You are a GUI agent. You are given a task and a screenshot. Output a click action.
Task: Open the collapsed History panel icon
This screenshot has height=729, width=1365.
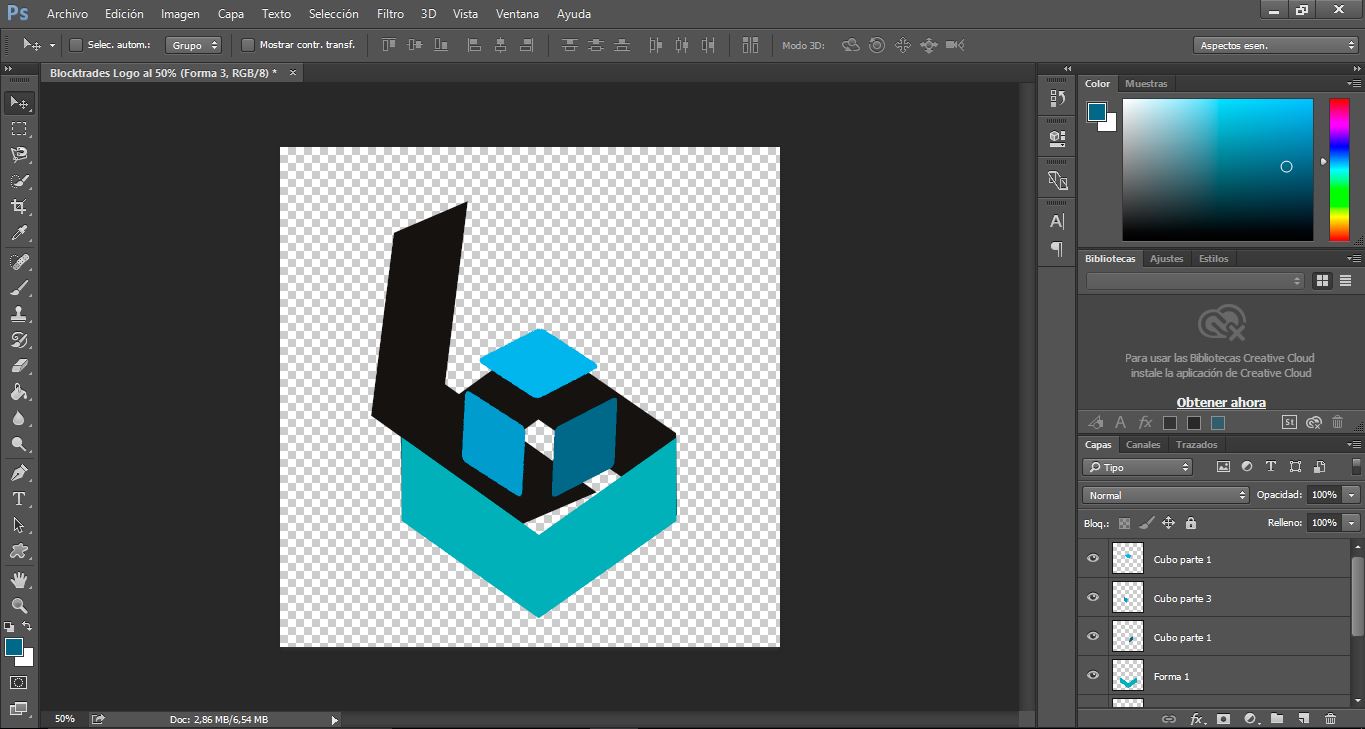[1057, 98]
